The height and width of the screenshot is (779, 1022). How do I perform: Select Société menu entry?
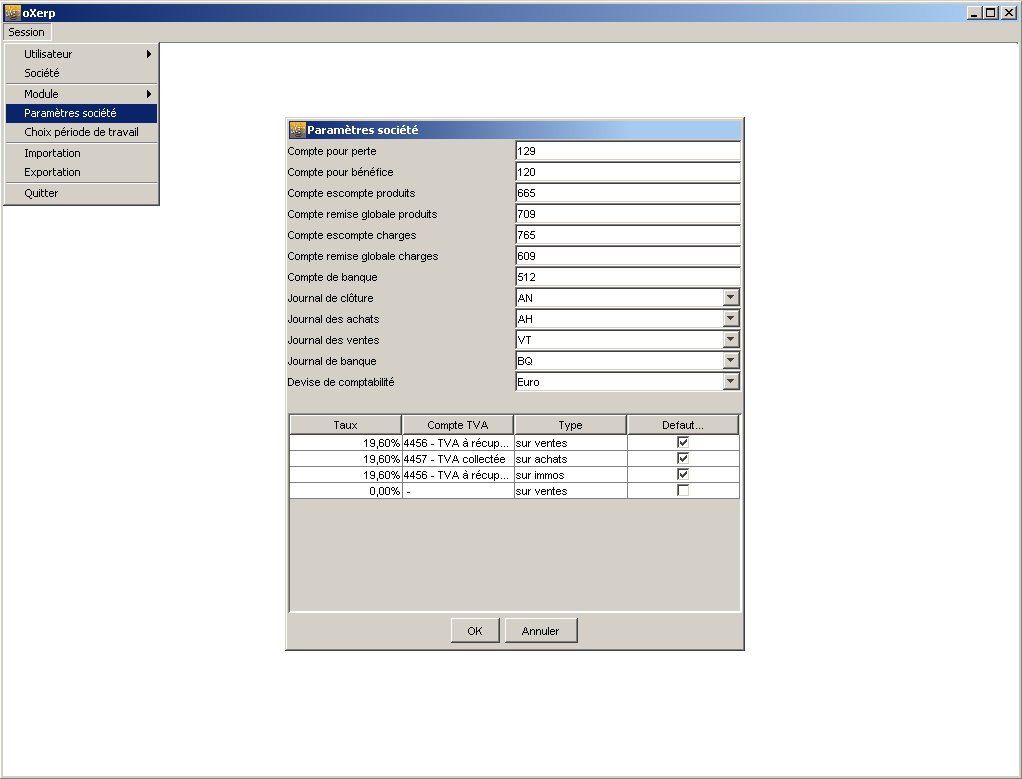pyautogui.click(x=81, y=73)
